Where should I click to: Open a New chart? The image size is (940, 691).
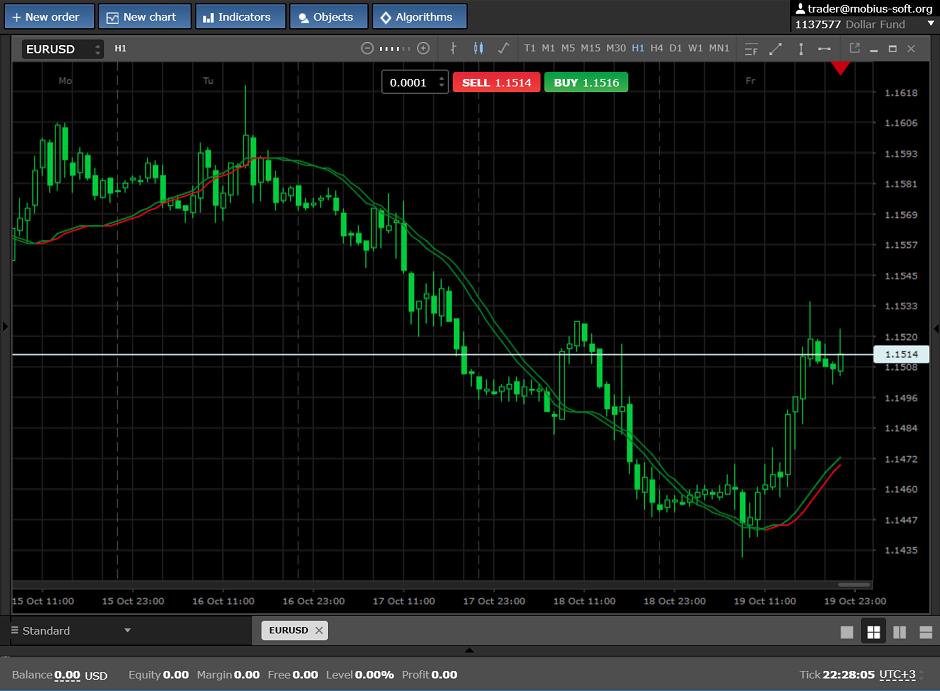[144, 17]
